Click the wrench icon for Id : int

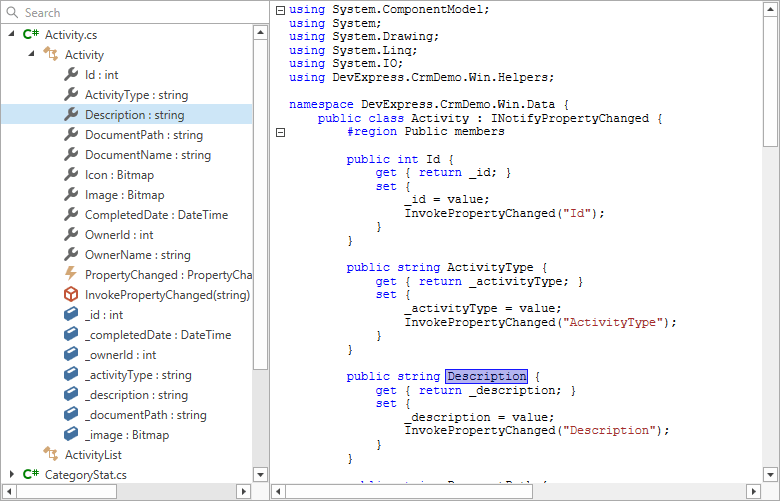[x=71, y=74]
